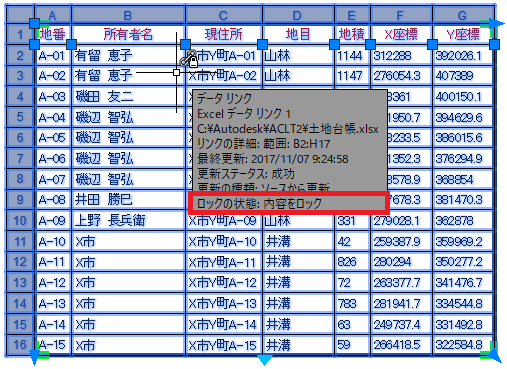
Task: Click the bottom-center table break triangle grip
Action: click(x=265, y=360)
